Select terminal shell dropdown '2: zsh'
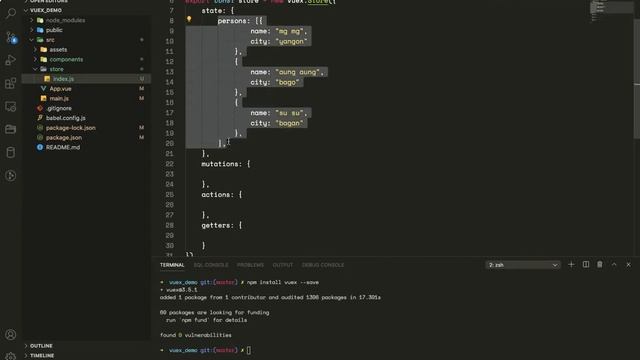 (523, 265)
